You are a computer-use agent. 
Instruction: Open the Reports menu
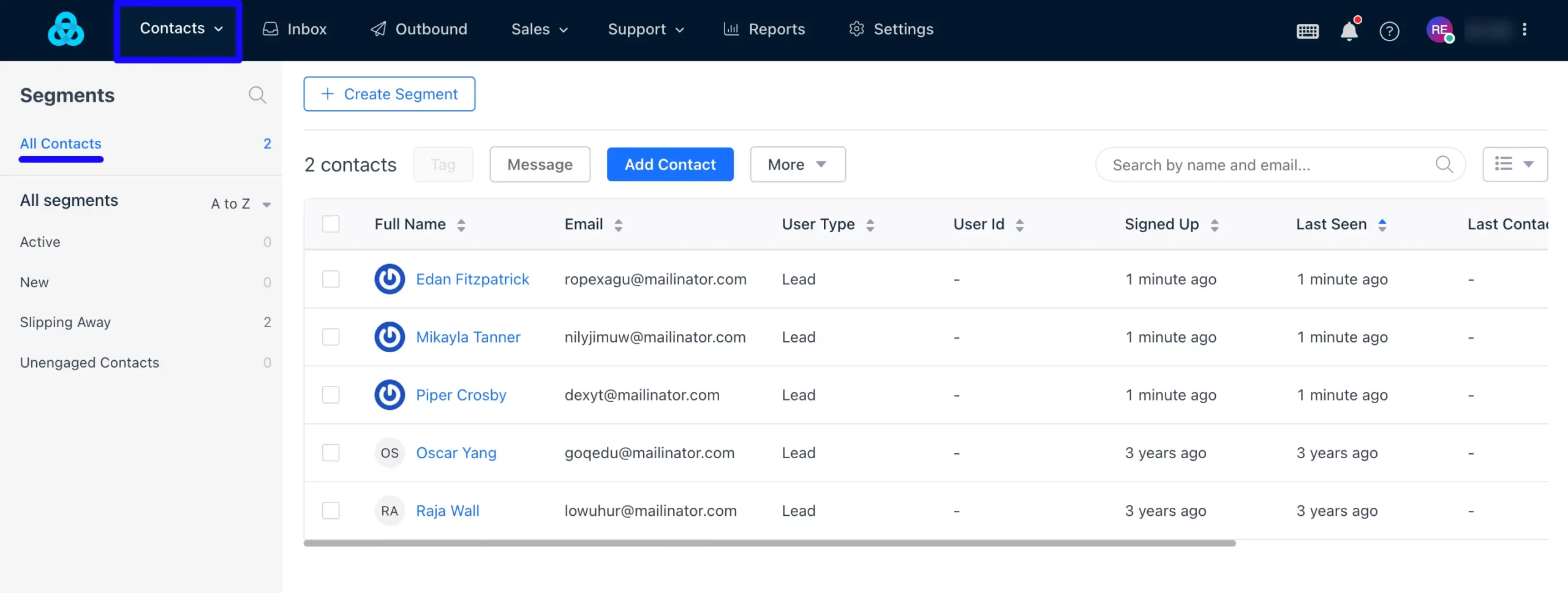click(x=764, y=29)
